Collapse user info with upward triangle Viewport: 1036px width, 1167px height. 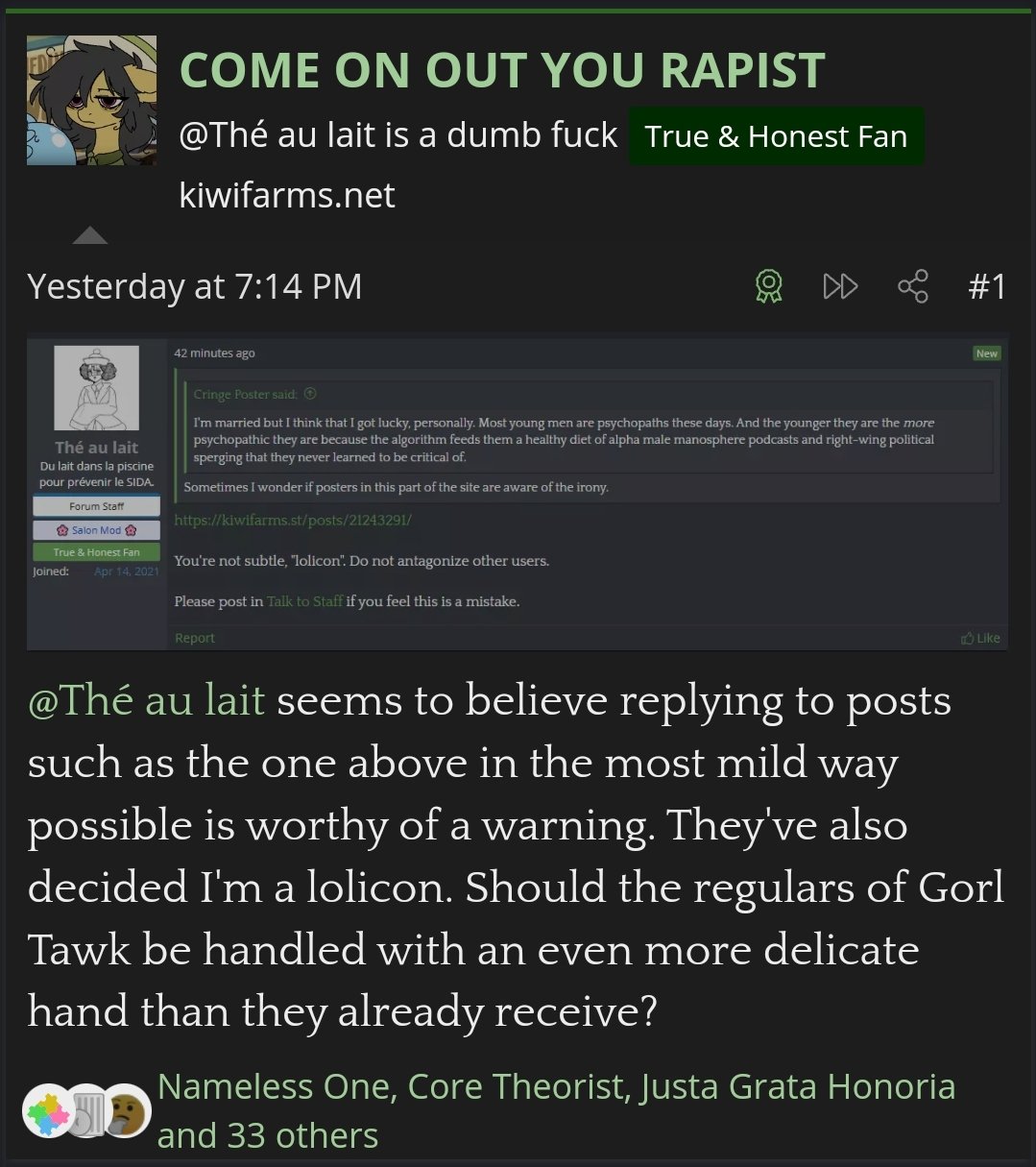click(x=90, y=234)
